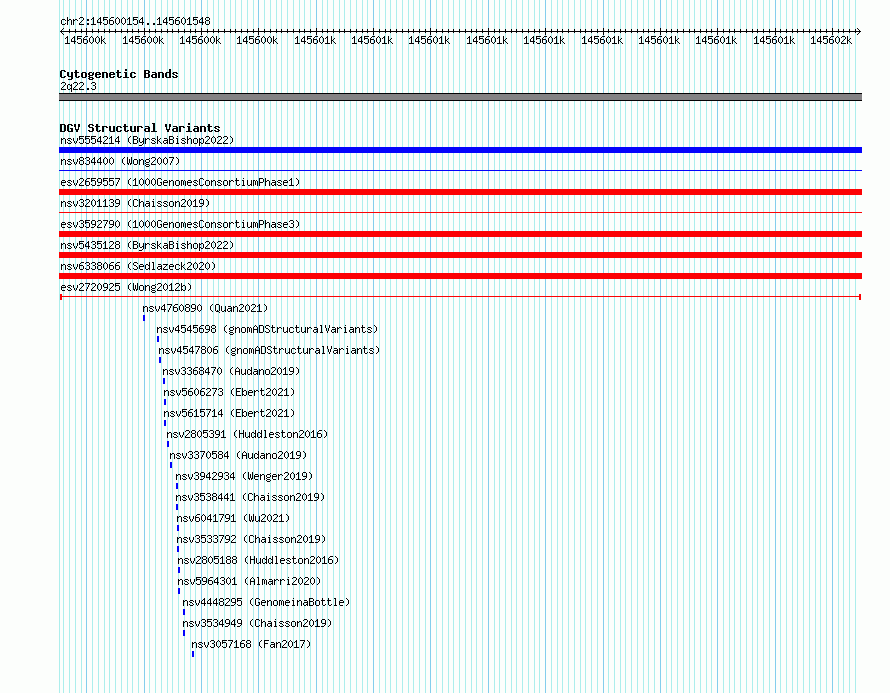Open the nsv4448295 (GenomeinaBottle) label
Screen dimensions: 890x693
(266, 602)
